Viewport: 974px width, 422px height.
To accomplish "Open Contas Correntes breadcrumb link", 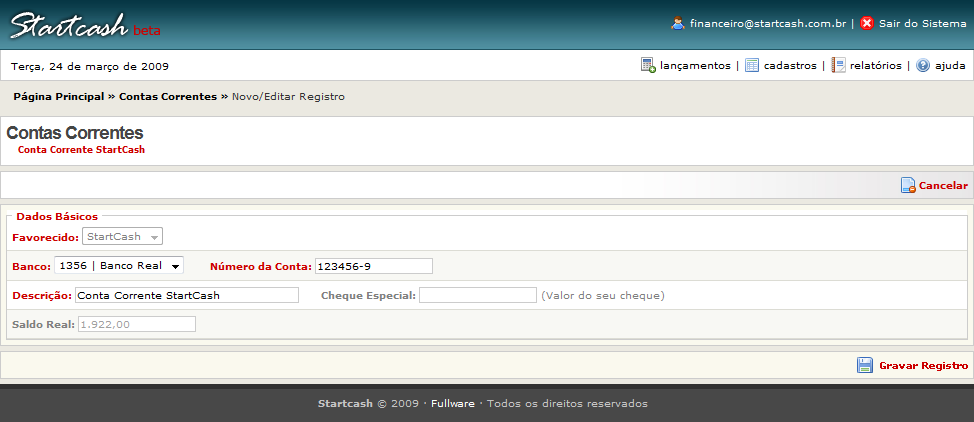I will click(x=168, y=97).
